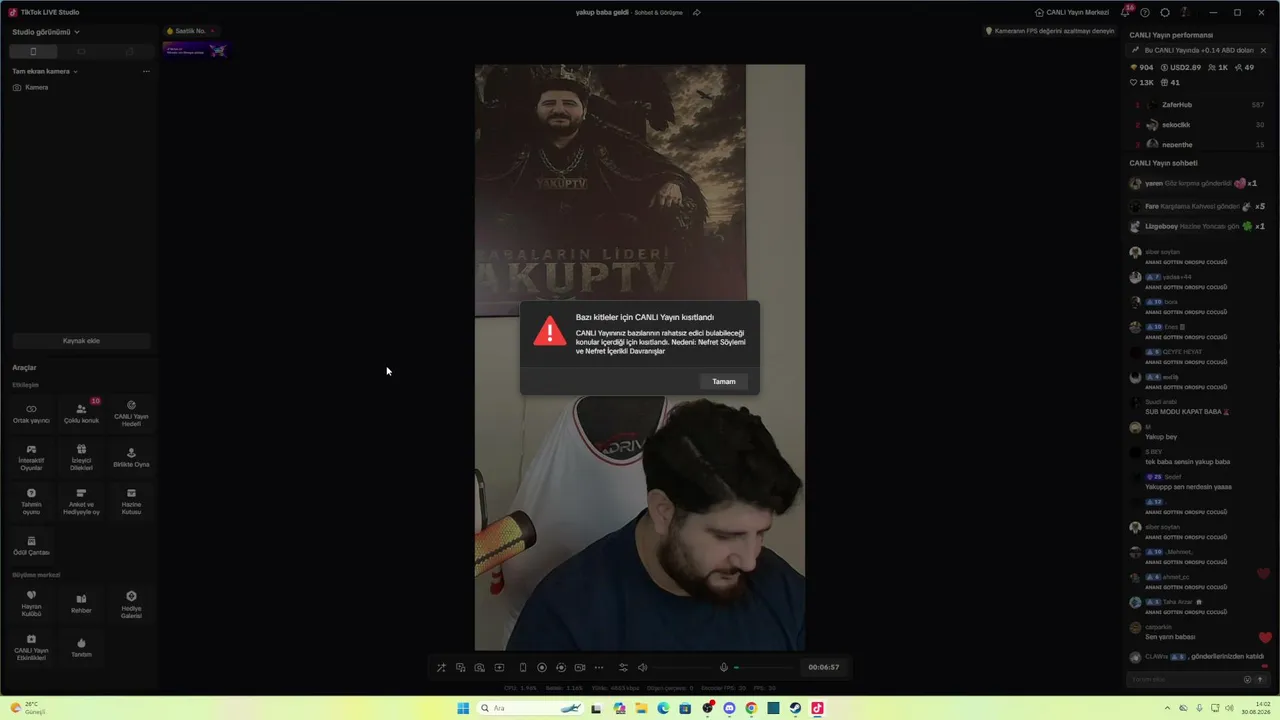Dismiss the ABD doları earnings notice
1280x720 pixels.
point(1263,50)
